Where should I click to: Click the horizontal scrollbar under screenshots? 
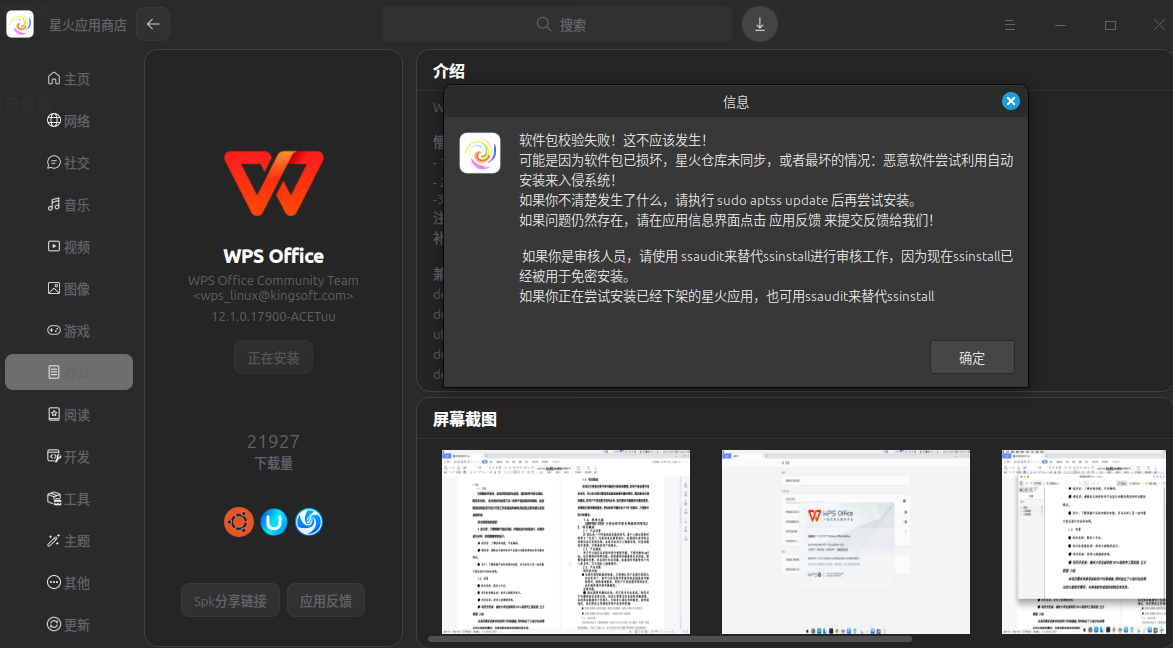click(670, 639)
